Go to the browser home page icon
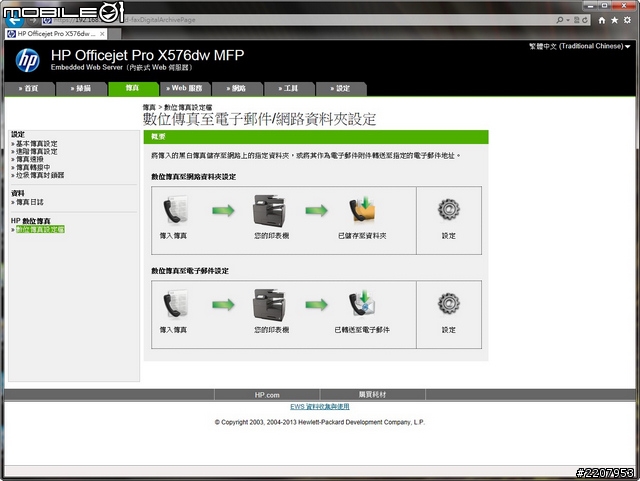The height and width of the screenshot is (481, 640). click(x=602, y=20)
